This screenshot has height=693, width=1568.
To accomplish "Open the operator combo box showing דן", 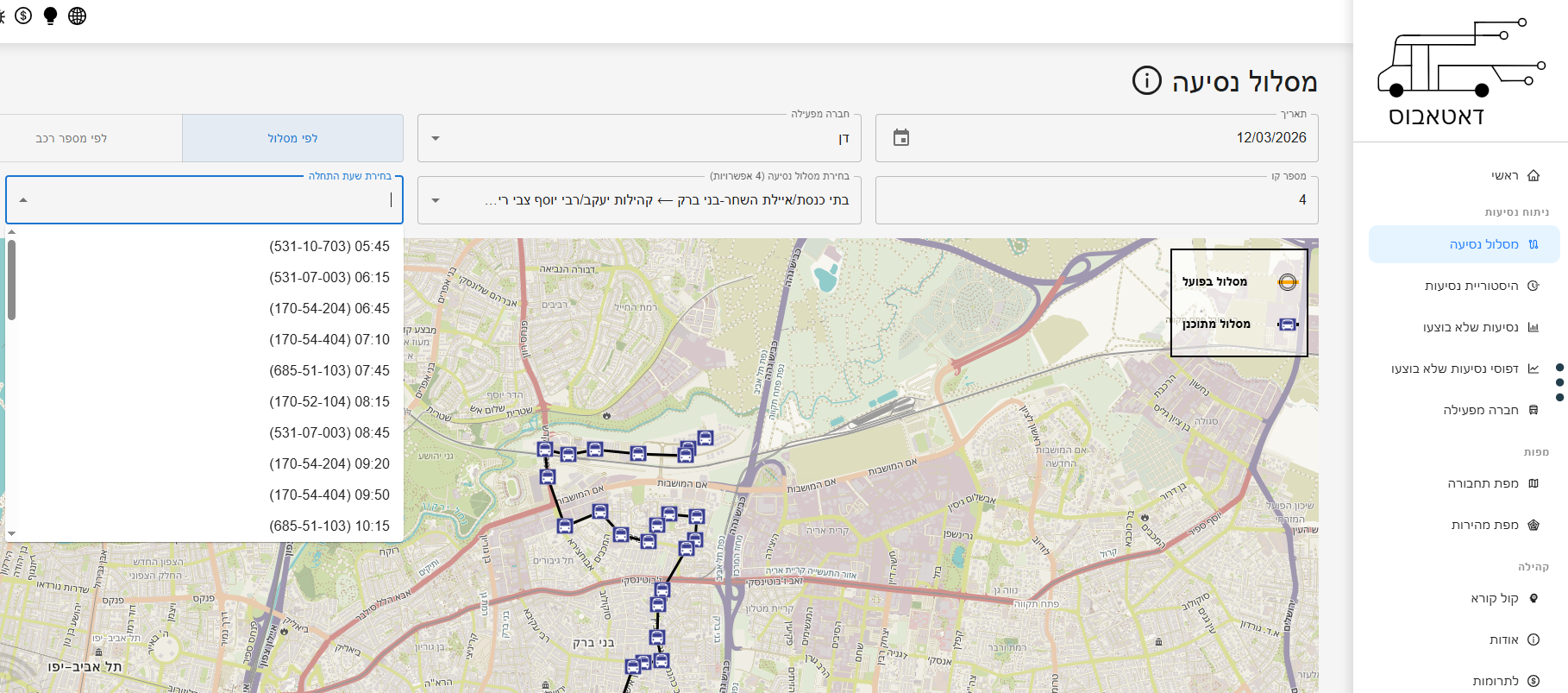I will (x=639, y=138).
